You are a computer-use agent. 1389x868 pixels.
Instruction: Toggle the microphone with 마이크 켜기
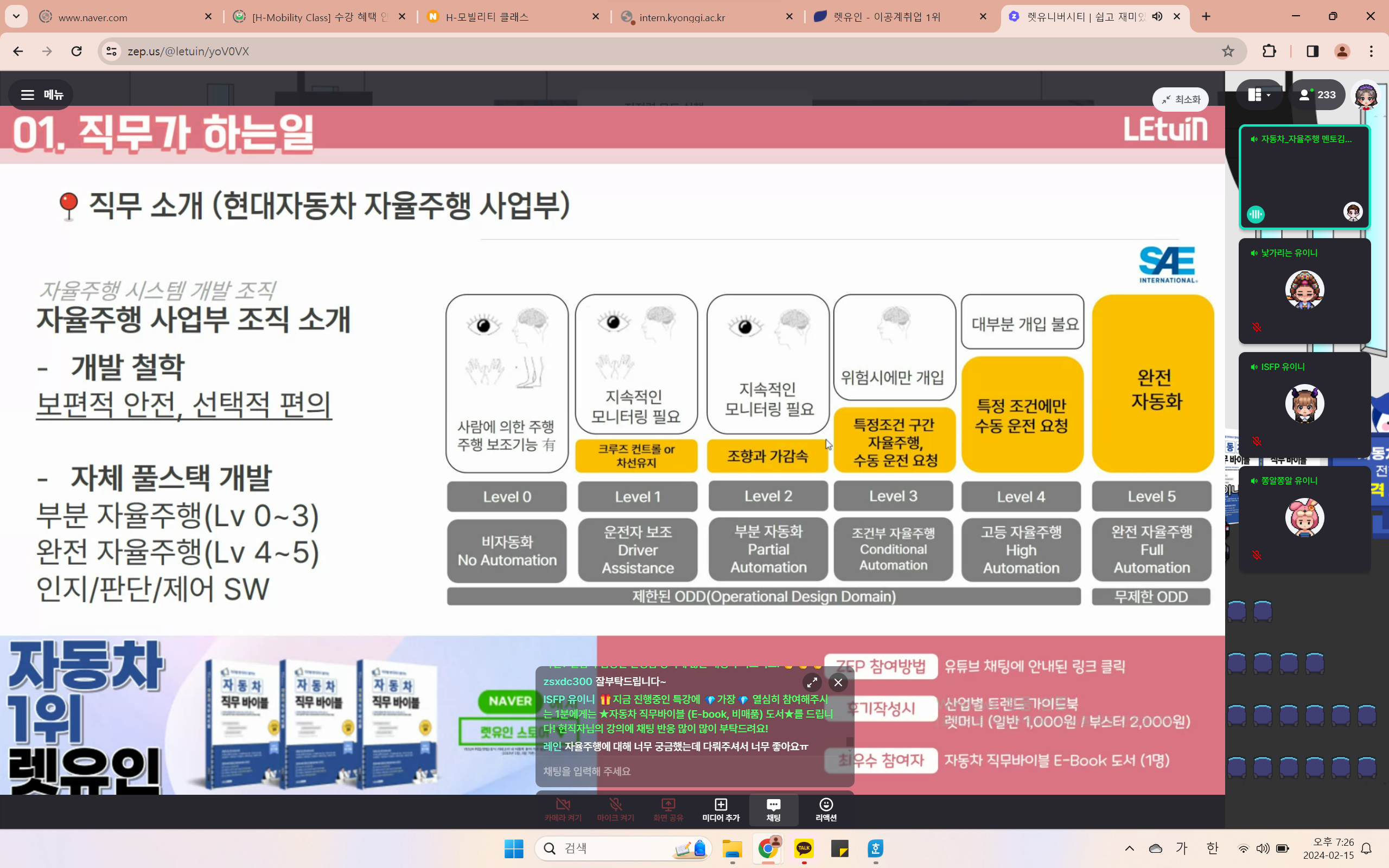point(615,810)
